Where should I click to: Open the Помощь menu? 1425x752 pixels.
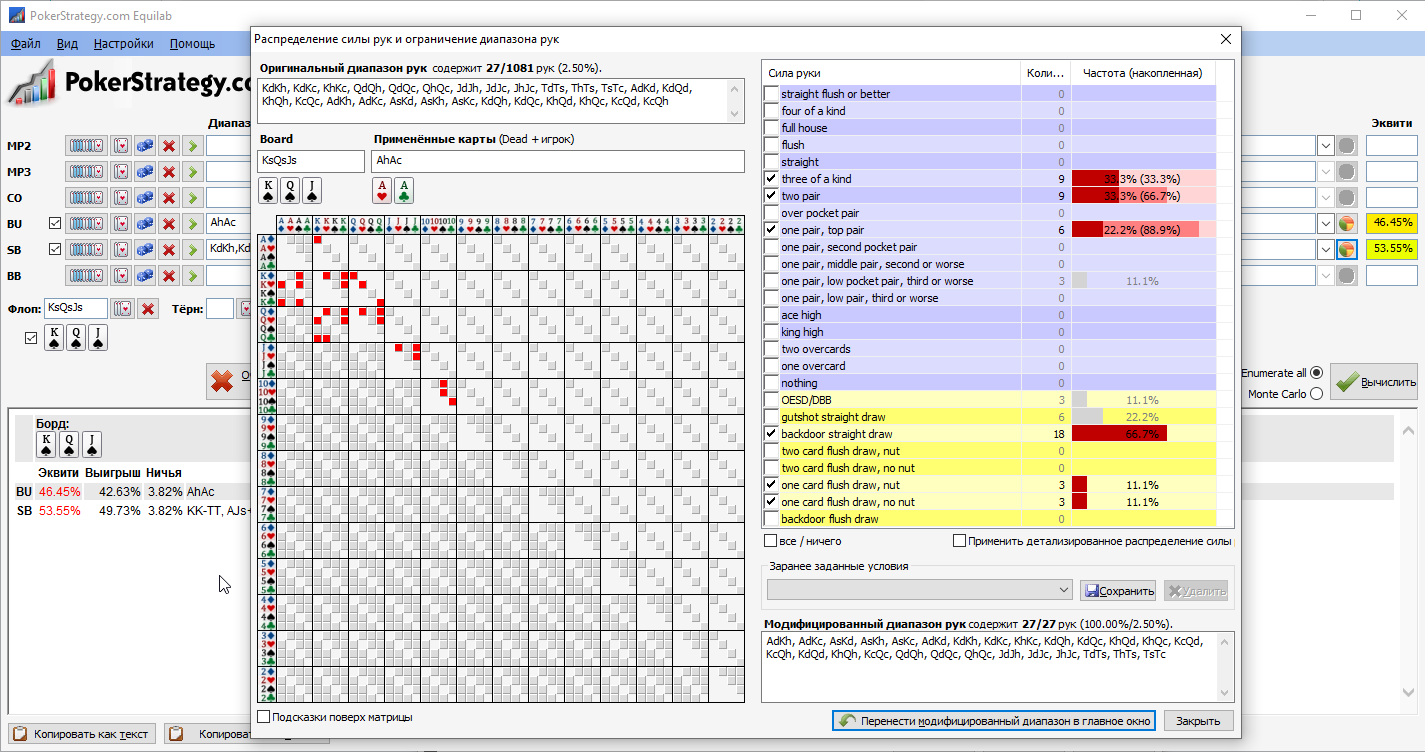point(192,44)
